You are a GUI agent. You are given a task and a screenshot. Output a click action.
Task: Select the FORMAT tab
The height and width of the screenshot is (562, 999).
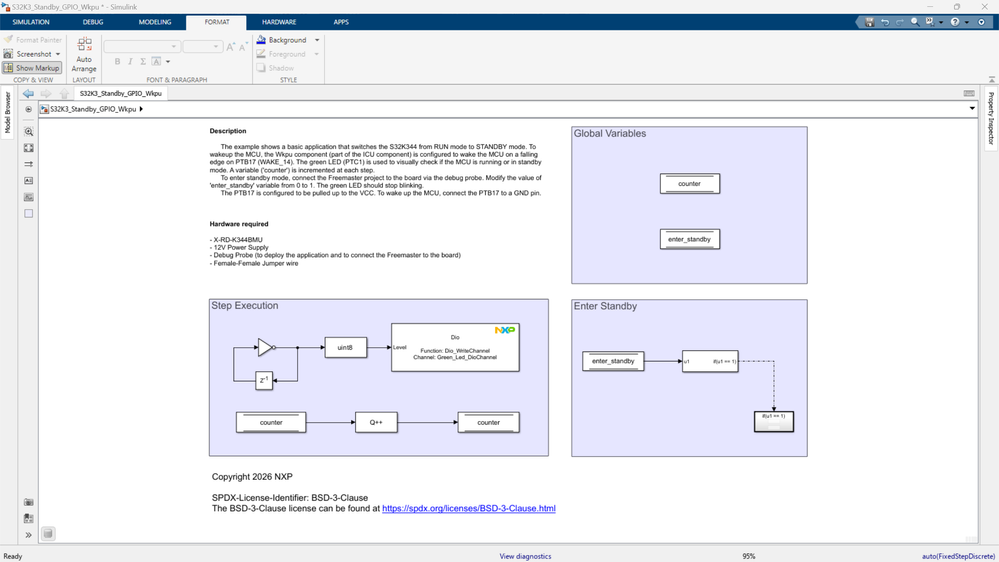(217, 22)
